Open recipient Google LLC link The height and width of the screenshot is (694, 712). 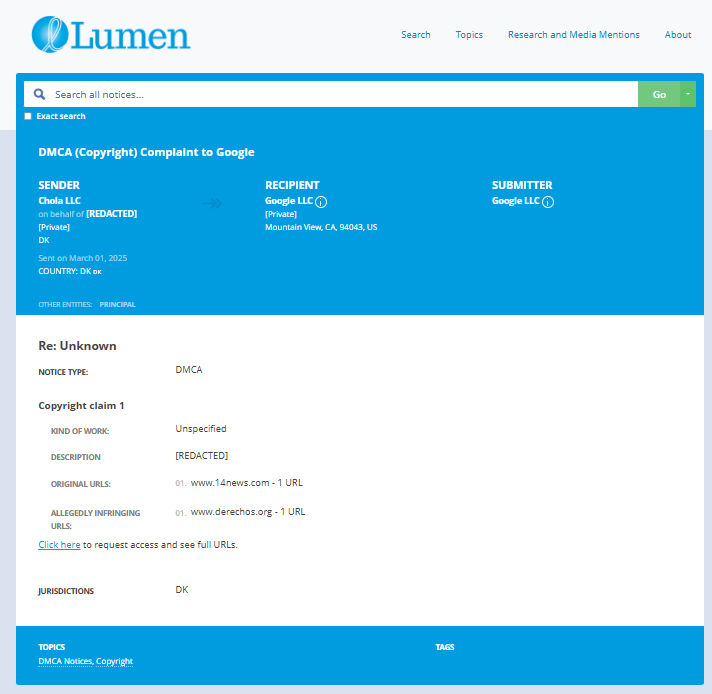pos(289,200)
